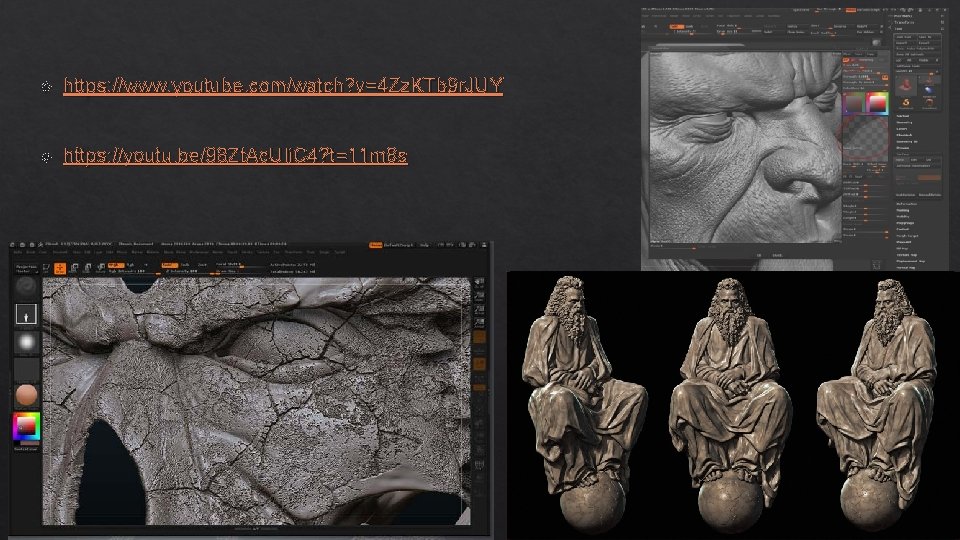This screenshot has height=540, width=960.
Task: Open the brush thumbnail in left ZBrush shelf
Action: 26,288
